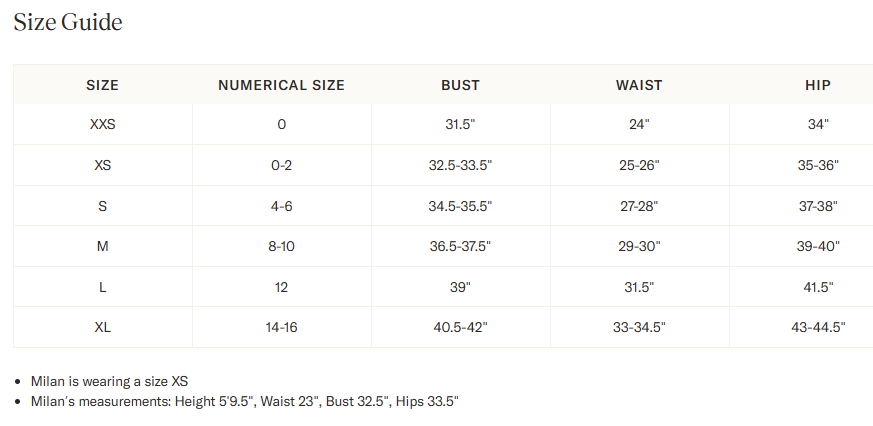Click the 31.5" bust cell for XXS
Screen dimensions: 873x426
point(460,125)
